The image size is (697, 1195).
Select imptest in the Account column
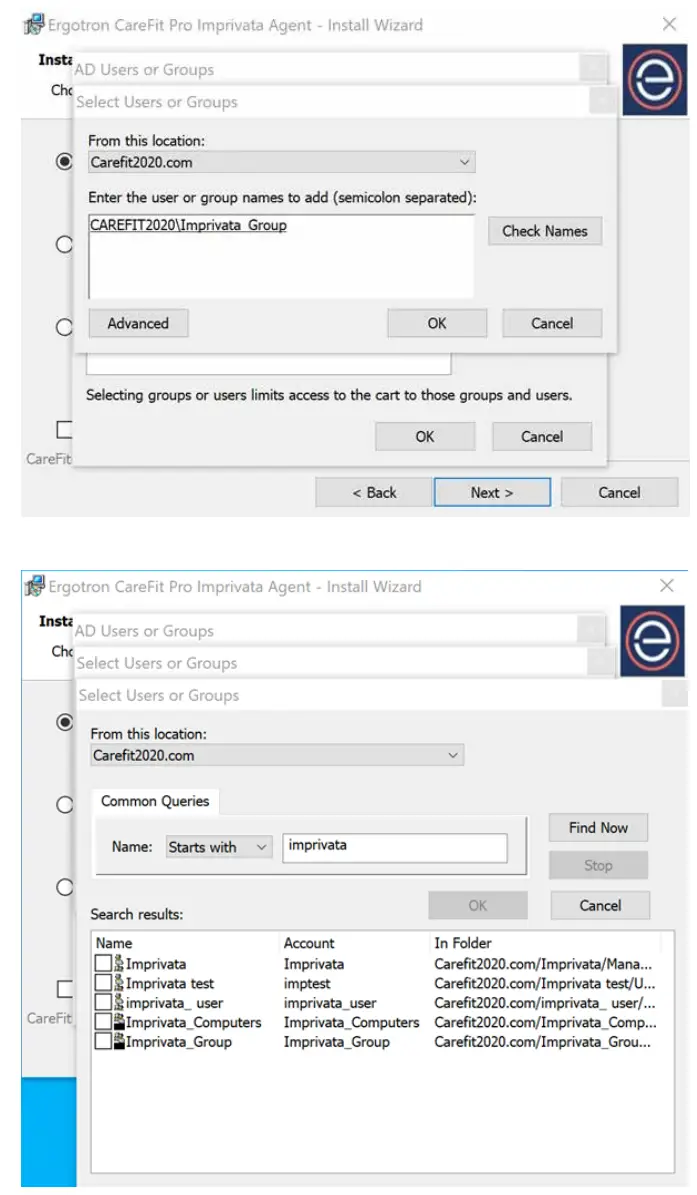coord(307,984)
